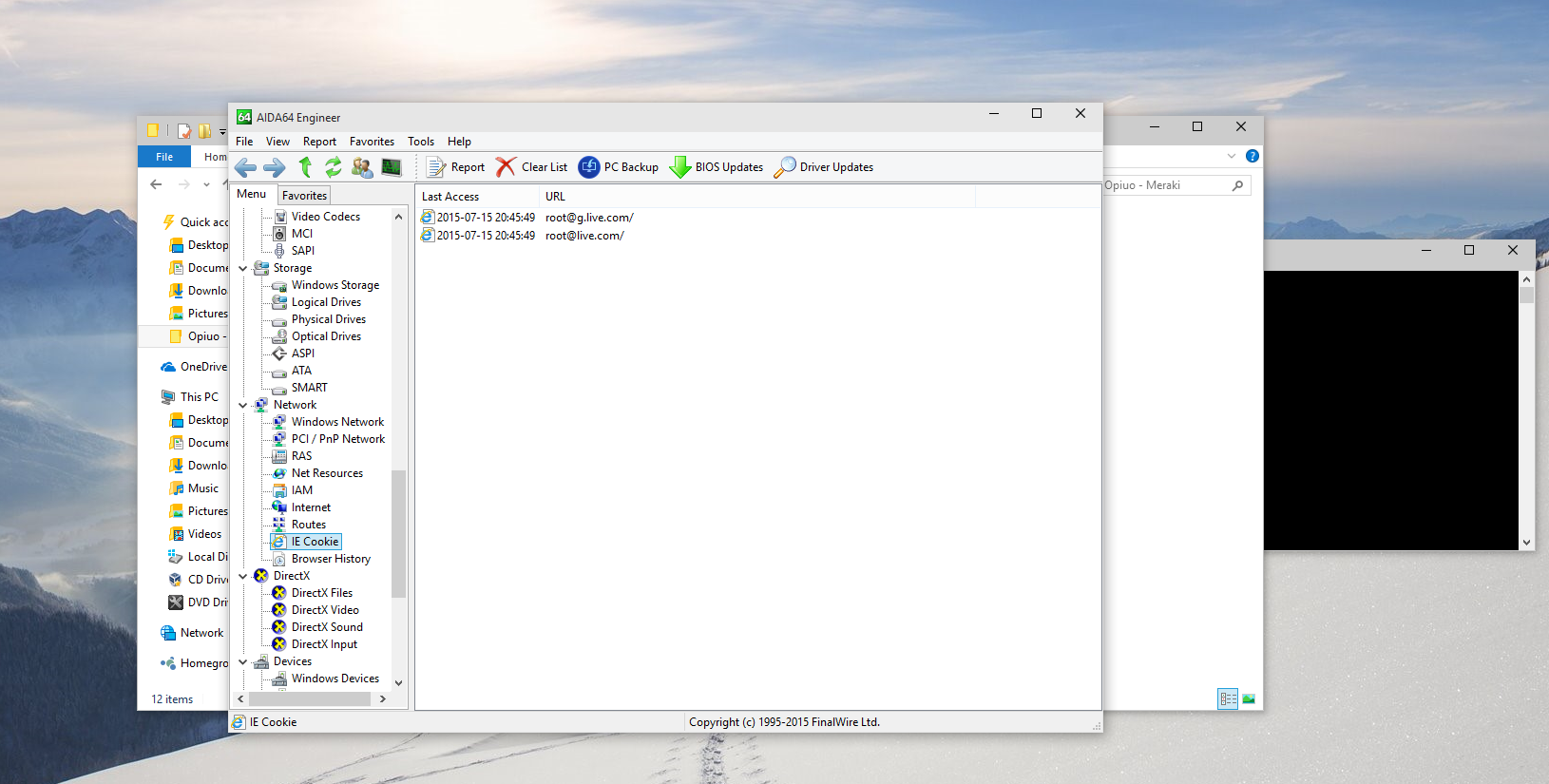
Task: Open the Report menu in the menu bar
Action: click(x=319, y=142)
